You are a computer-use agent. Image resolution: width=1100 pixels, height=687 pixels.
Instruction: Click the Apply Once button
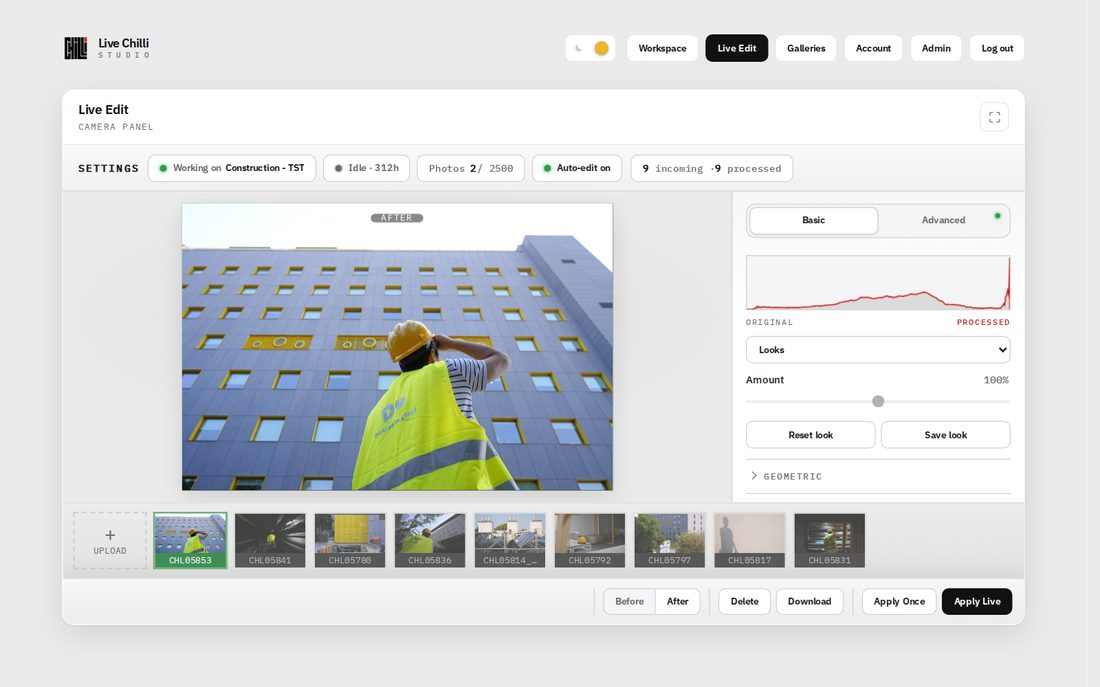click(x=899, y=601)
